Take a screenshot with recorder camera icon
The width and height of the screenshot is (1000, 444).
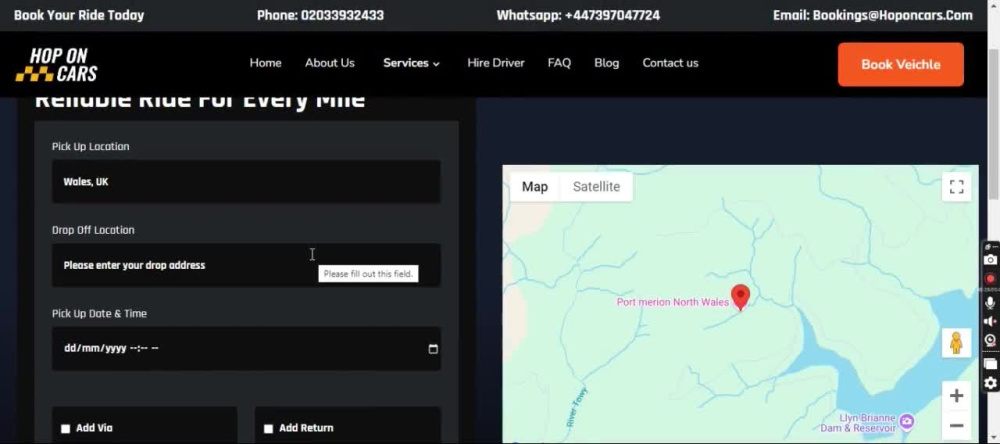(x=990, y=260)
